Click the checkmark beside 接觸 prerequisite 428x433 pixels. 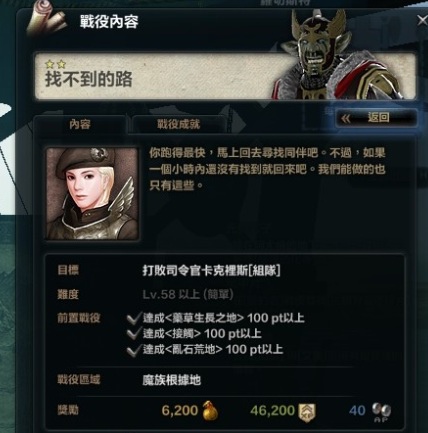[x=134, y=334]
